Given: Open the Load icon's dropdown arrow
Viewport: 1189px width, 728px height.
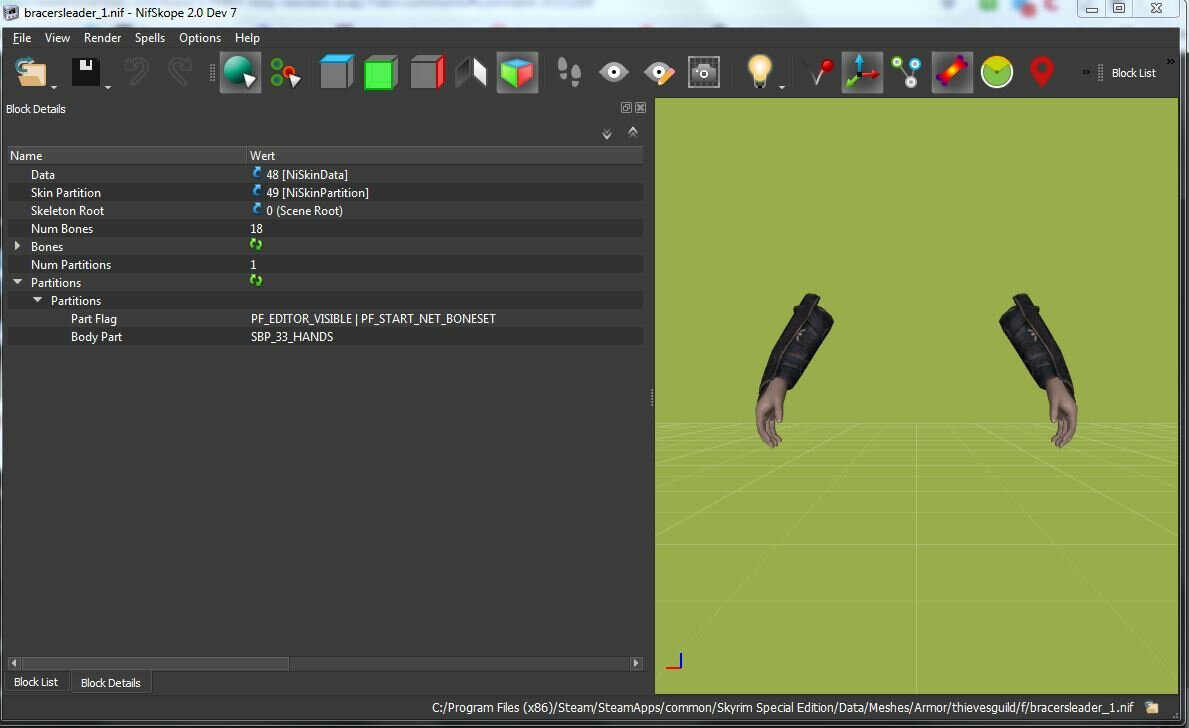Looking at the screenshot, I should [54, 87].
